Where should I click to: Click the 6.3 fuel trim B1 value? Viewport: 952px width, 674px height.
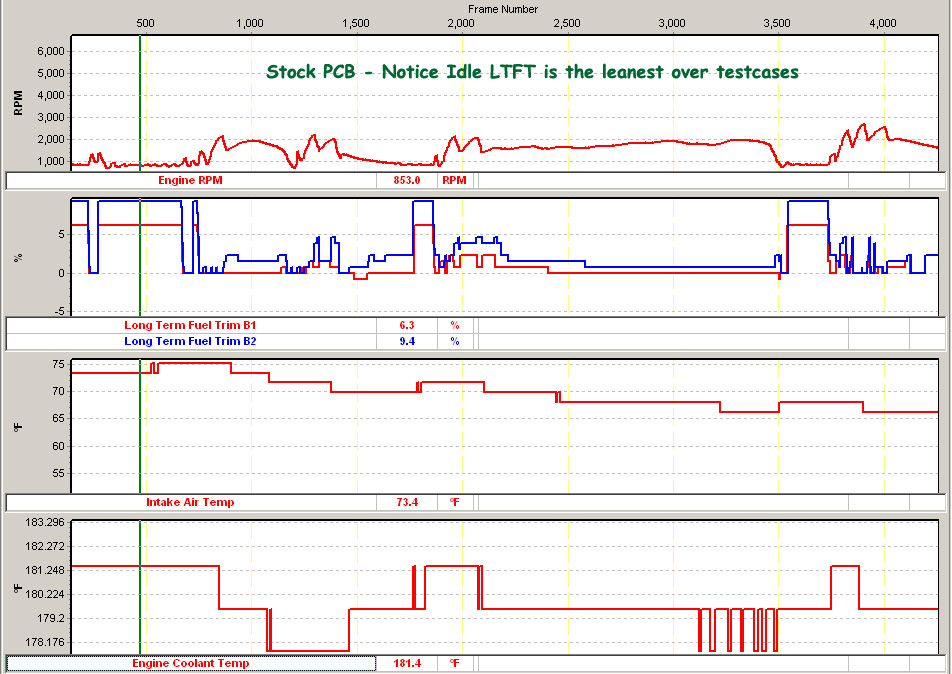[x=407, y=325]
